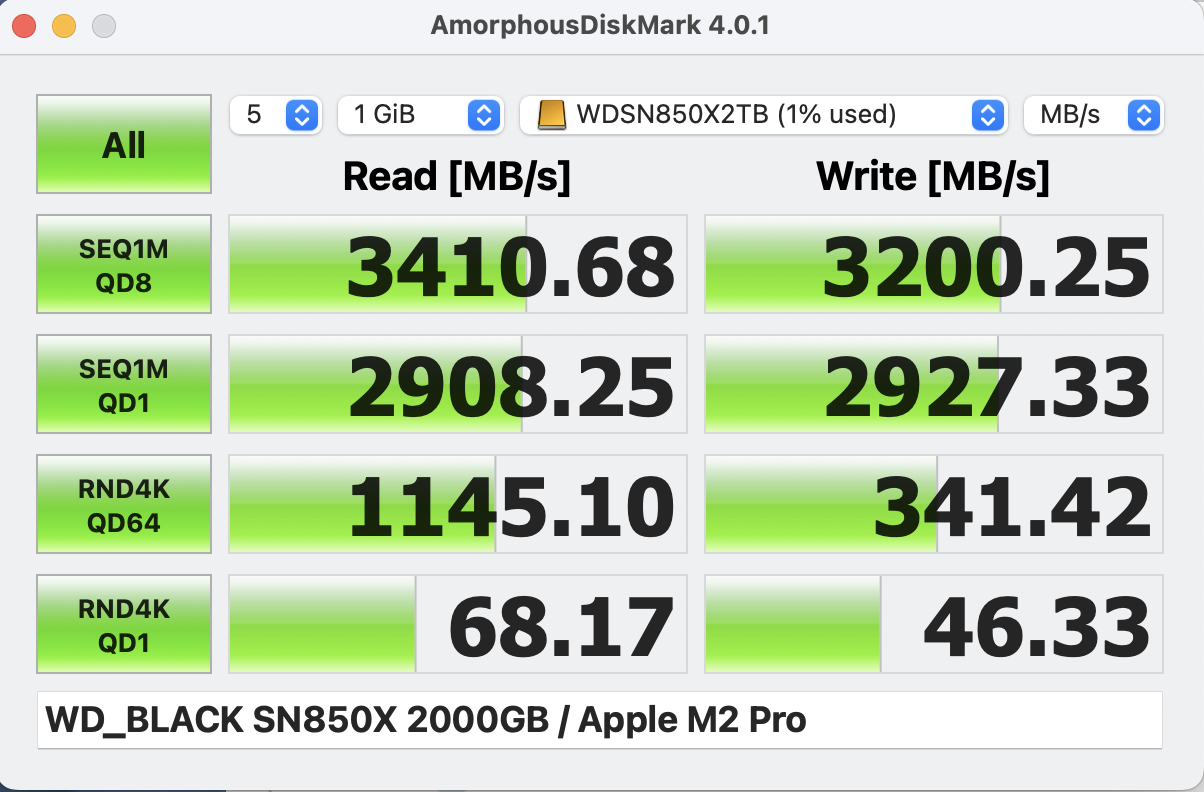Run the RND4K QD1 benchmark
1204x792 pixels.
[124, 624]
